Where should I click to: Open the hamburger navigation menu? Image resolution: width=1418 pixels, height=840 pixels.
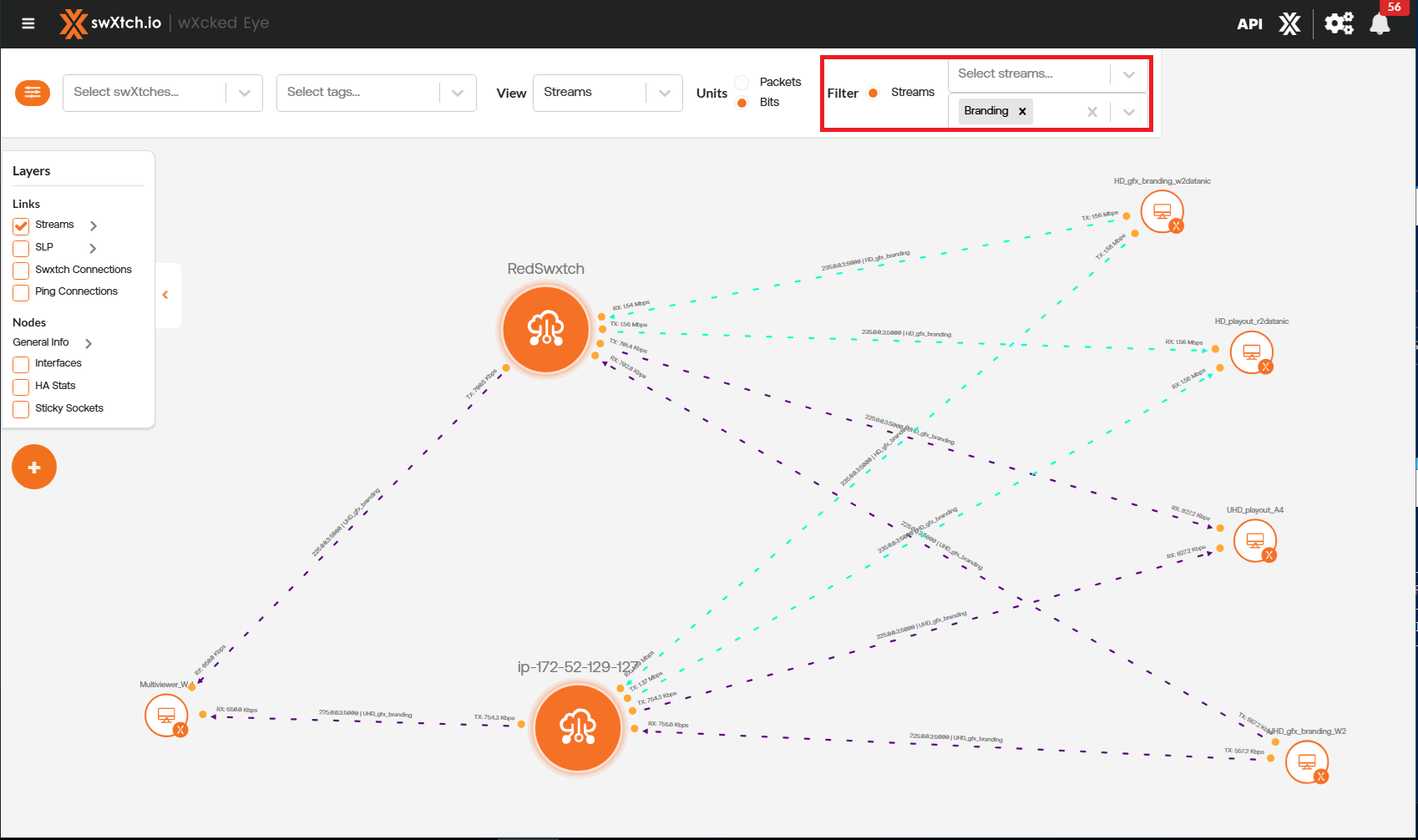pos(28,23)
